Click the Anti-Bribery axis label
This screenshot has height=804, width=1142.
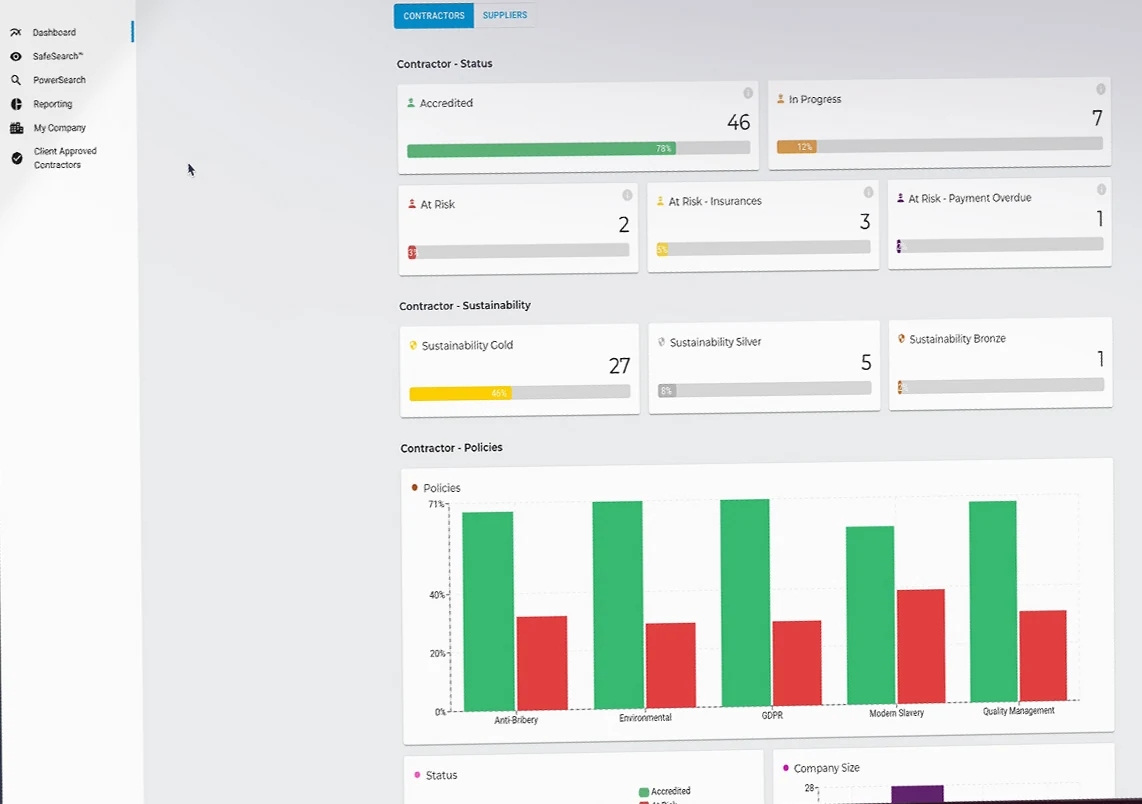click(516, 720)
